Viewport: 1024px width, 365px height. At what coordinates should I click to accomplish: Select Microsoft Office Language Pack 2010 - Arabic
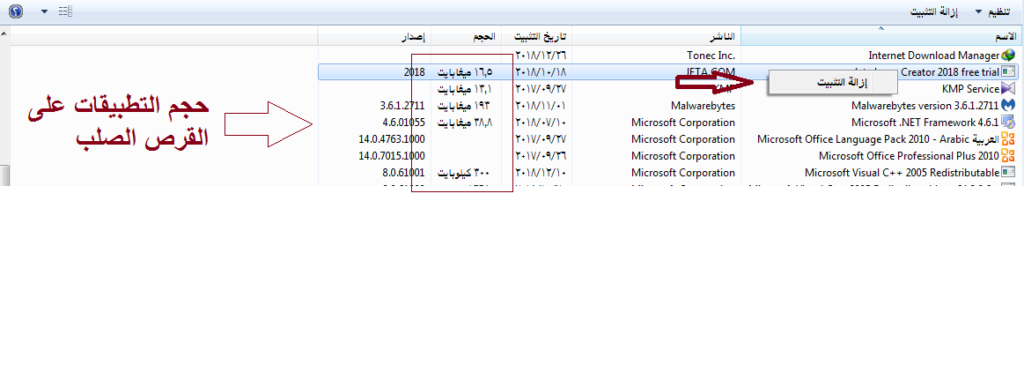[x=878, y=139]
